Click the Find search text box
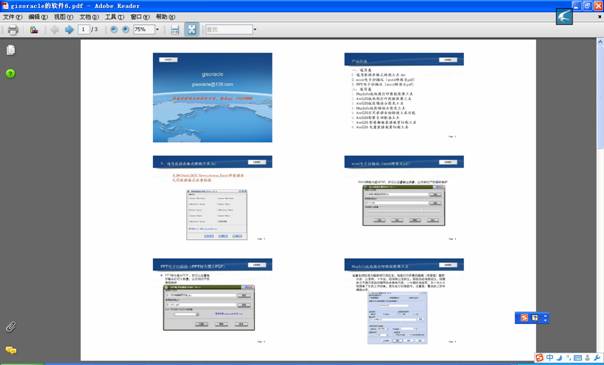The image size is (604, 365). (x=229, y=29)
